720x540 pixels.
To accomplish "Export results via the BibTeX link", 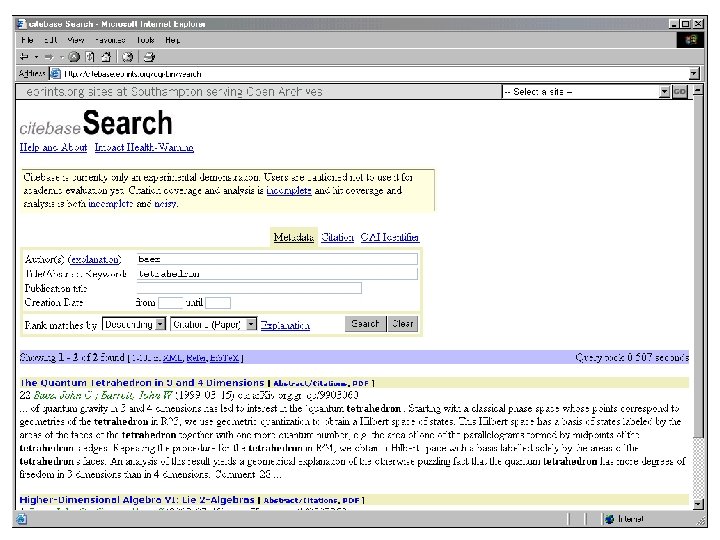I will (225, 358).
